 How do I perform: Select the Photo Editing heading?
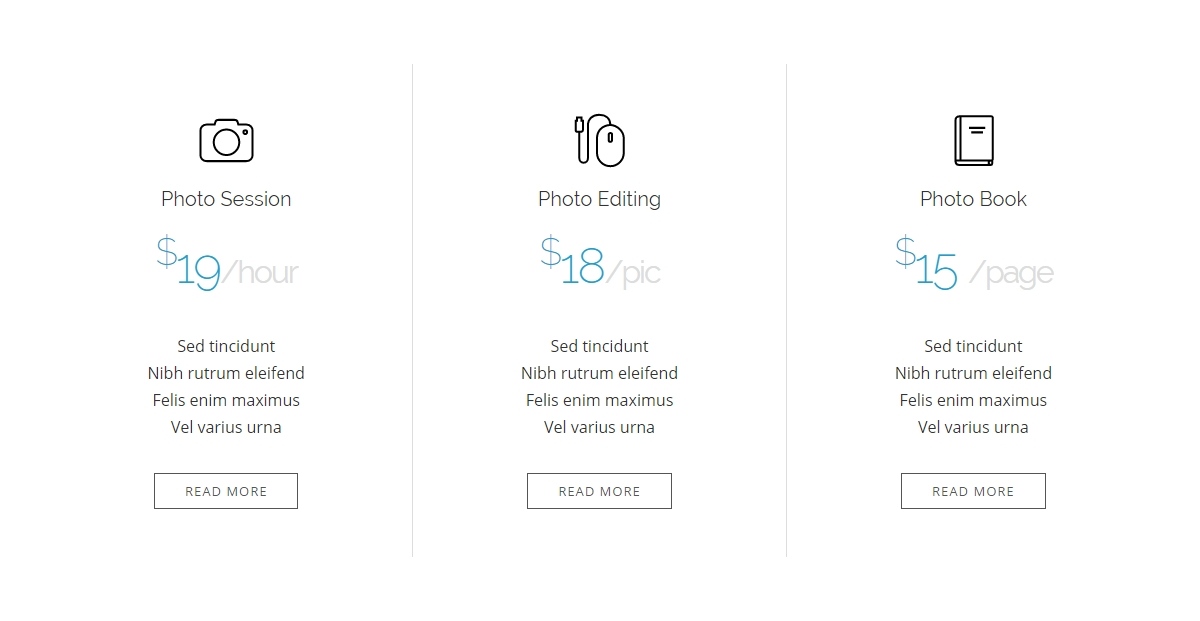point(599,199)
